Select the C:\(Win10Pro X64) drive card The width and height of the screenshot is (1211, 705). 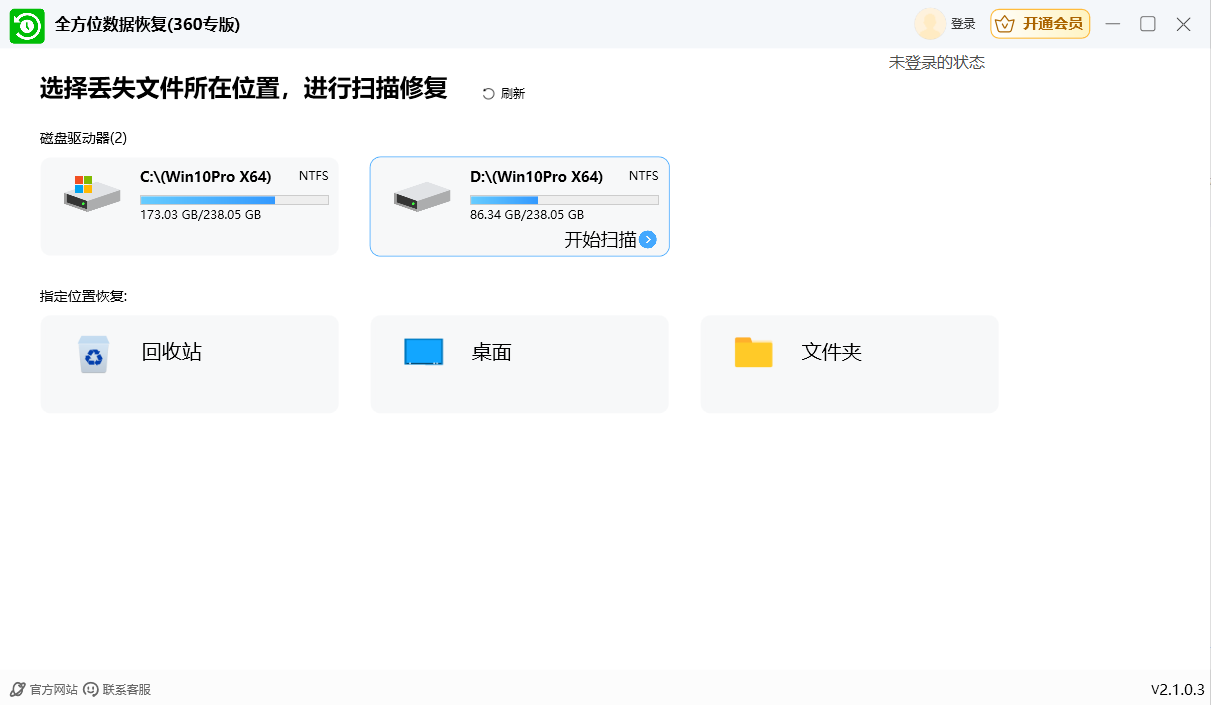click(x=189, y=206)
